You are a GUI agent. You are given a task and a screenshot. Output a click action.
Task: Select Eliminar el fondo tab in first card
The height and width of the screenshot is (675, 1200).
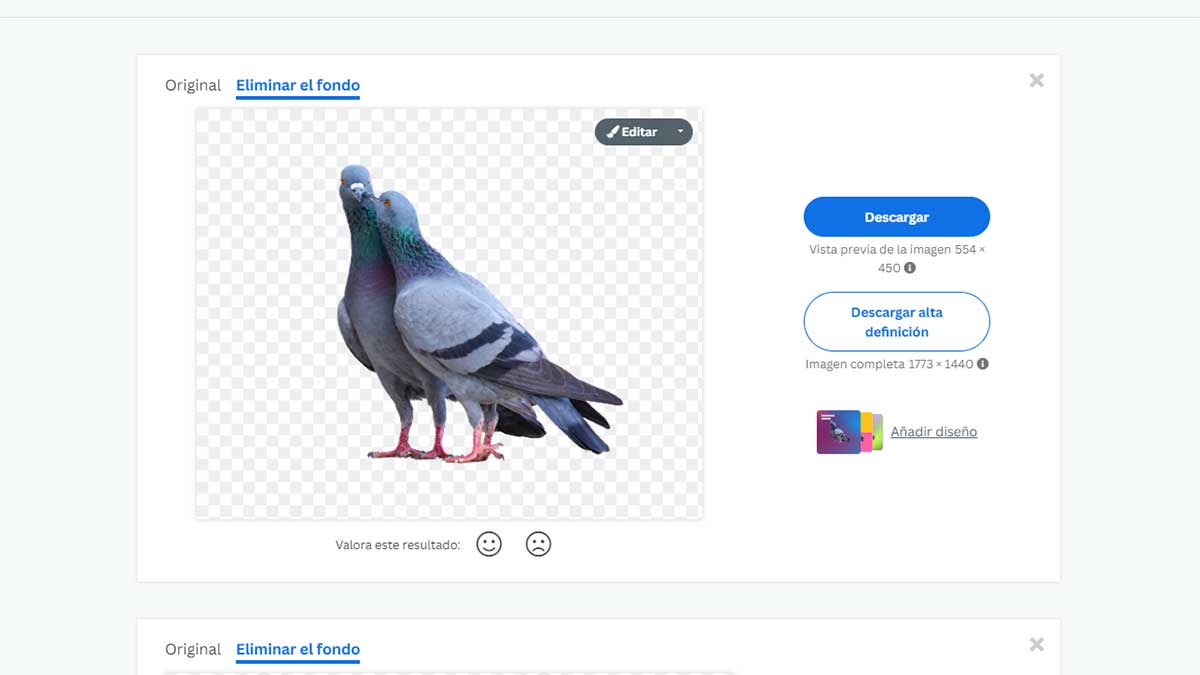[x=298, y=86]
